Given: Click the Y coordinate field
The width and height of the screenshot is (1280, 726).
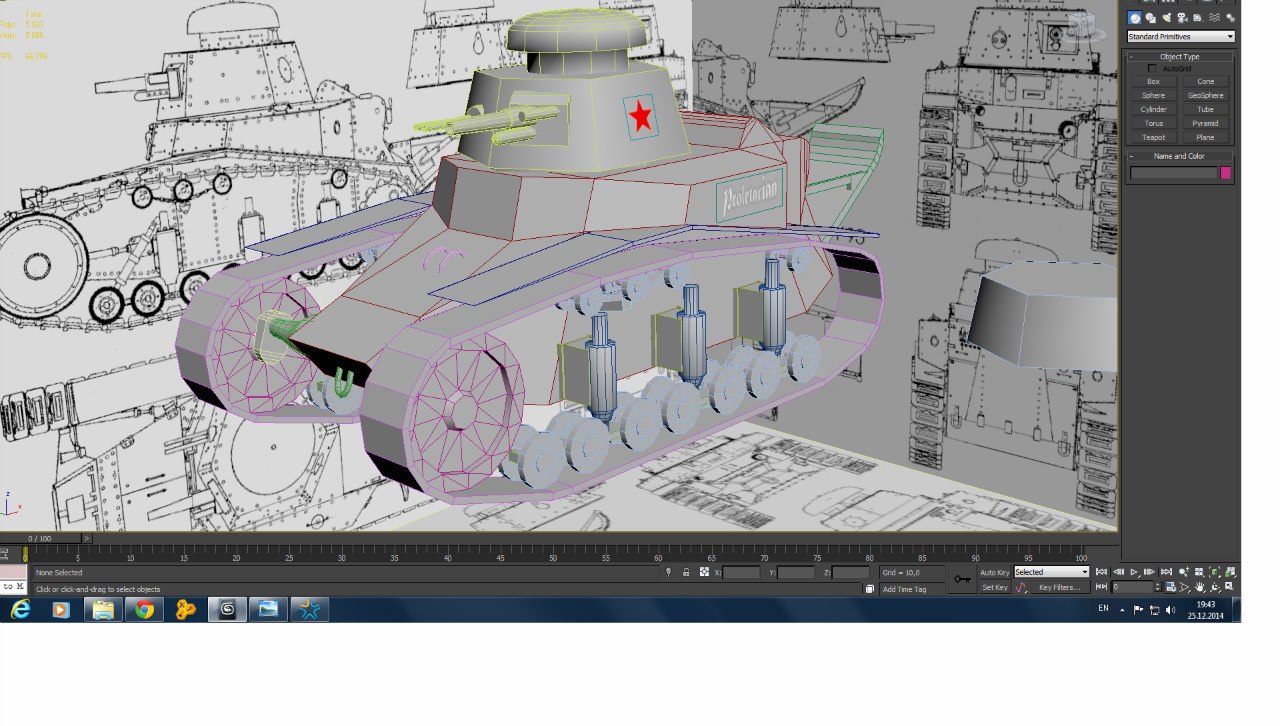Looking at the screenshot, I should click(796, 573).
